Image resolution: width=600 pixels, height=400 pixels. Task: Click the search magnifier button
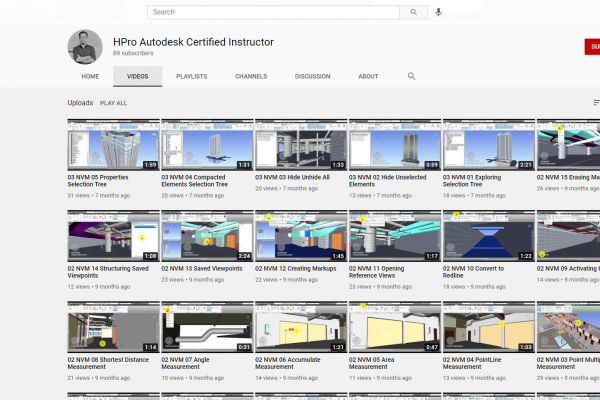(413, 12)
